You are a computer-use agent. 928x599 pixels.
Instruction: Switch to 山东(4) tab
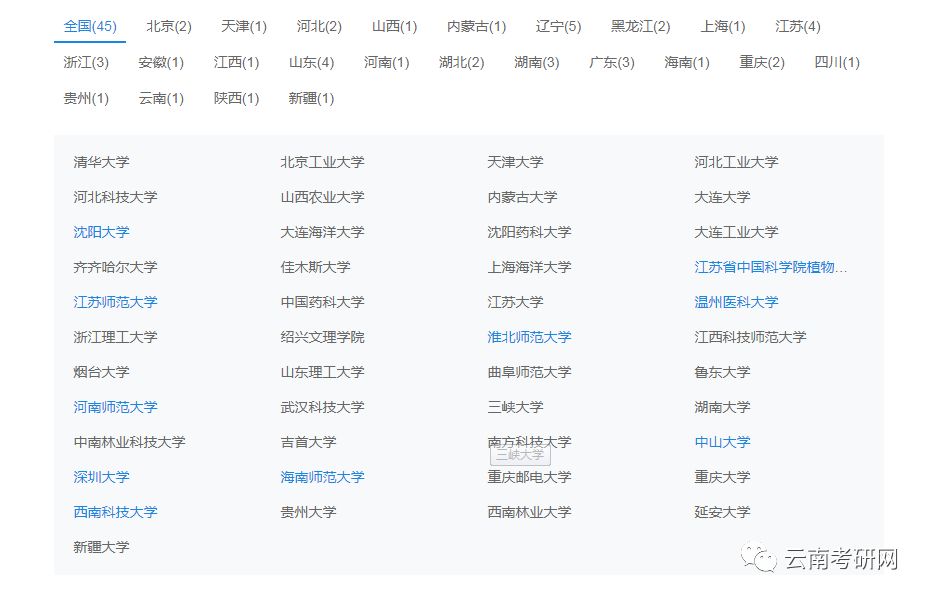(311, 62)
